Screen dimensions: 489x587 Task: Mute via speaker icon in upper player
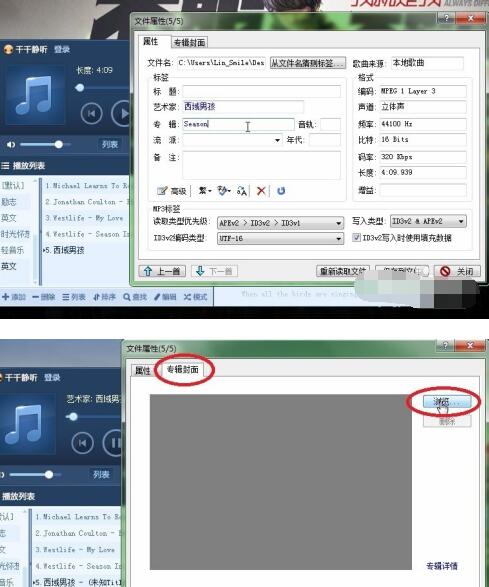coord(10,145)
